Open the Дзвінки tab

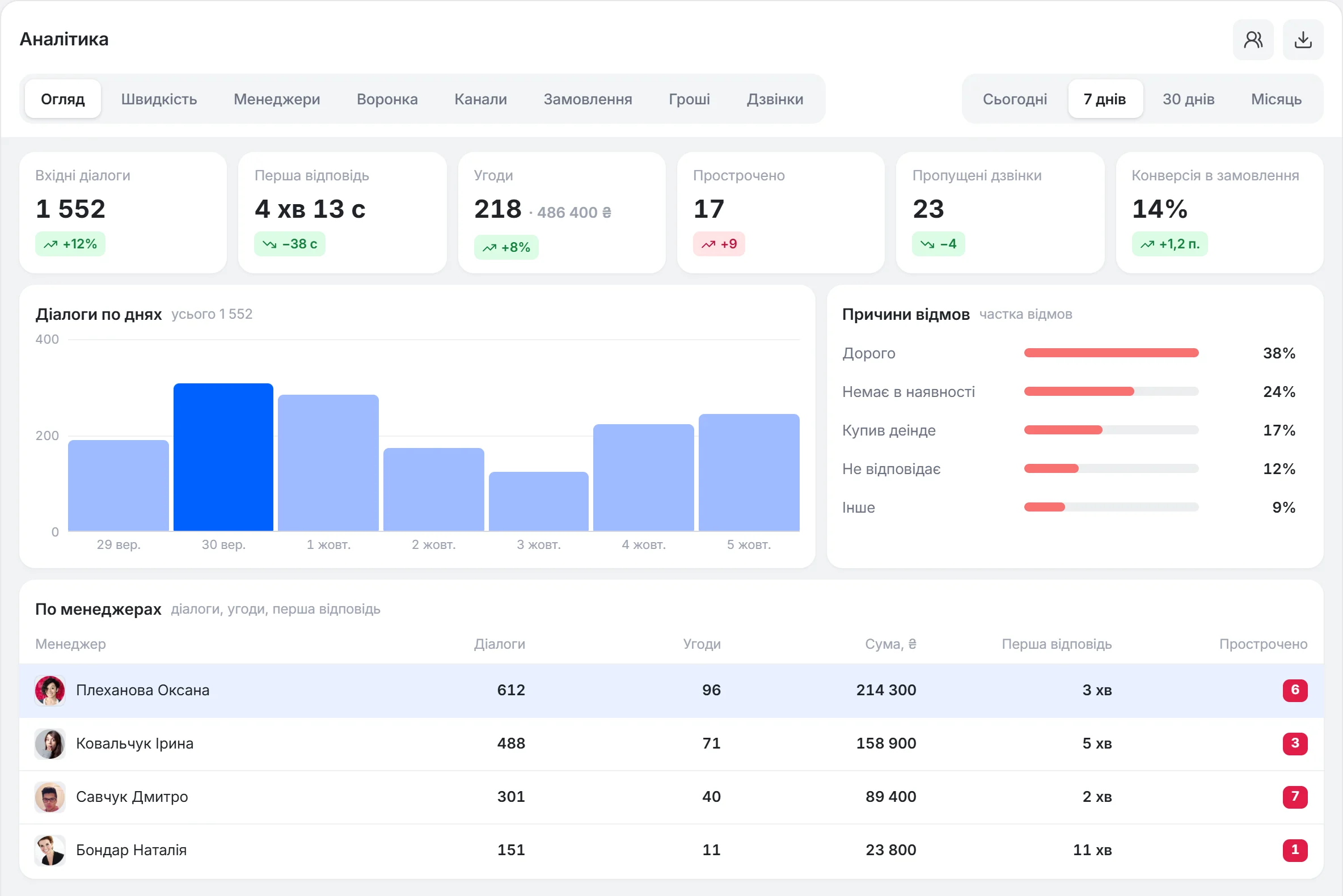pos(775,99)
